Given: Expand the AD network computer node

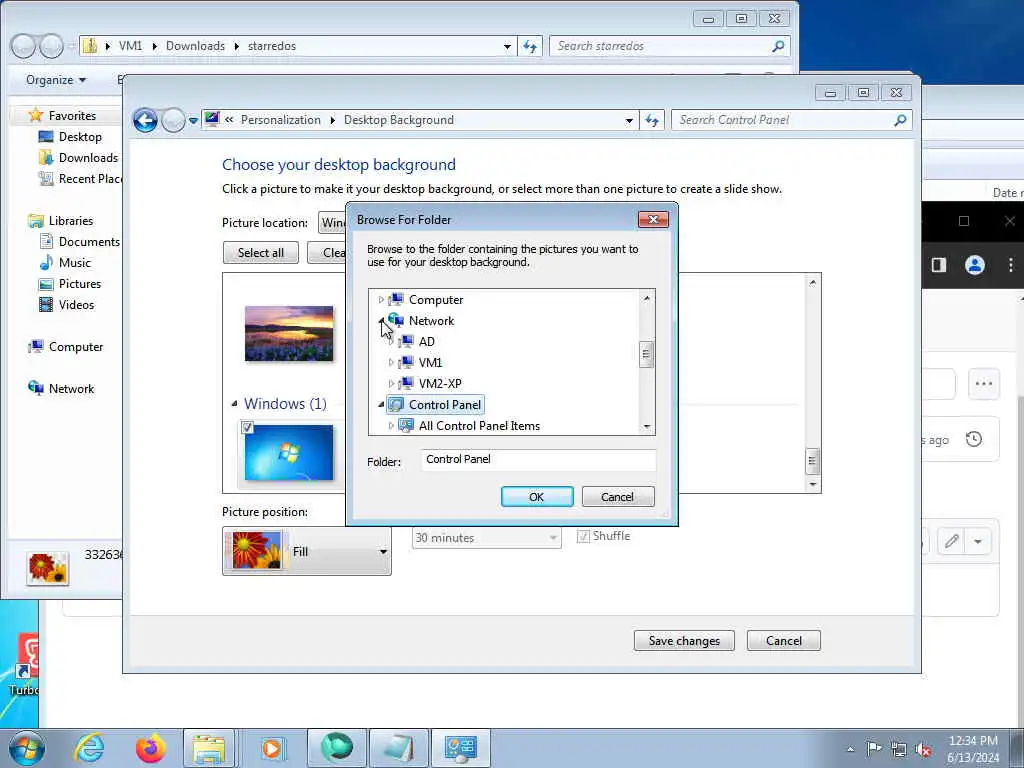Looking at the screenshot, I should [x=391, y=342].
